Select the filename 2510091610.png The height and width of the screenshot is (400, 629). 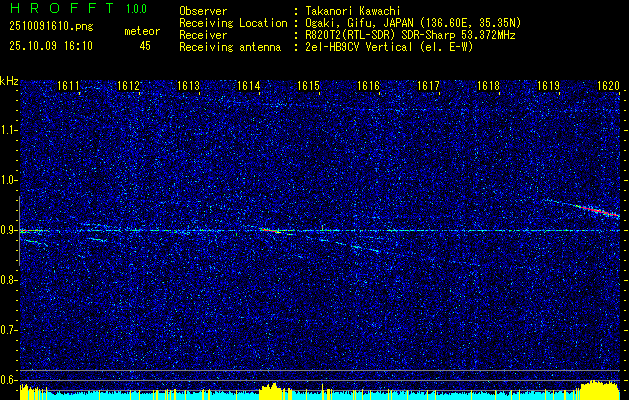(51, 27)
